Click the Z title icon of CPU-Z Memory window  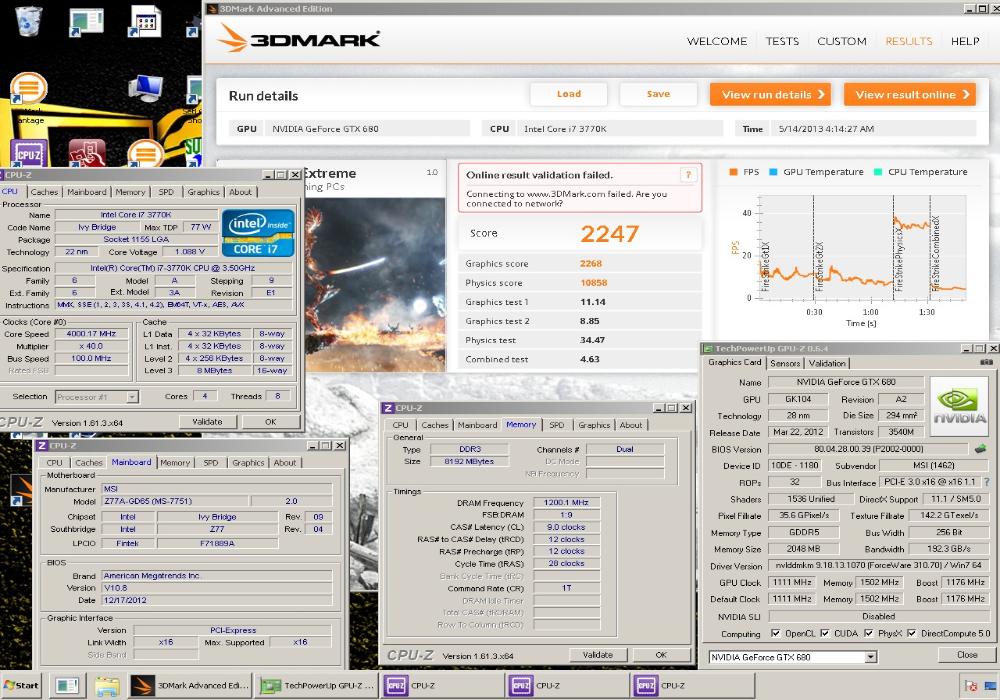(x=388, y=408)
